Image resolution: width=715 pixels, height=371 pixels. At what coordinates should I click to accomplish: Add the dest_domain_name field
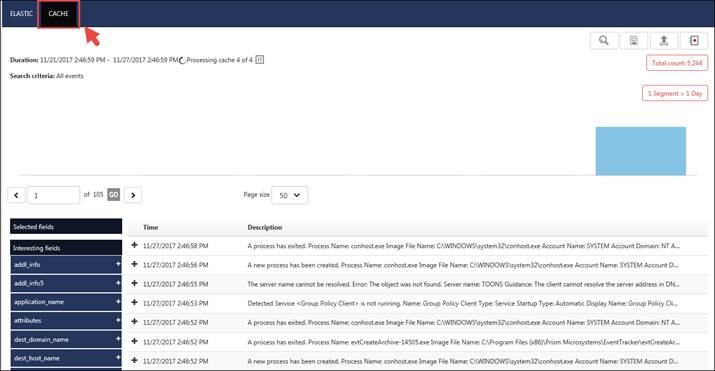tap(118, 339)
